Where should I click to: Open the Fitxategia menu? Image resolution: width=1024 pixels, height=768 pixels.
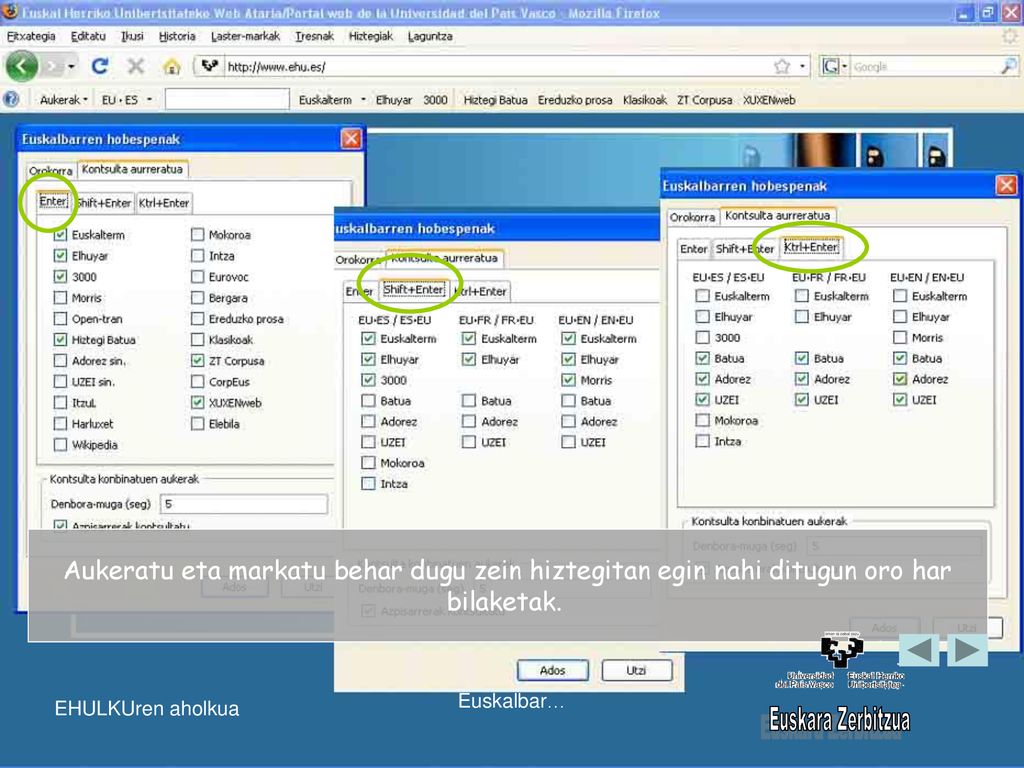pyautogui.click(x=31, y=36)
